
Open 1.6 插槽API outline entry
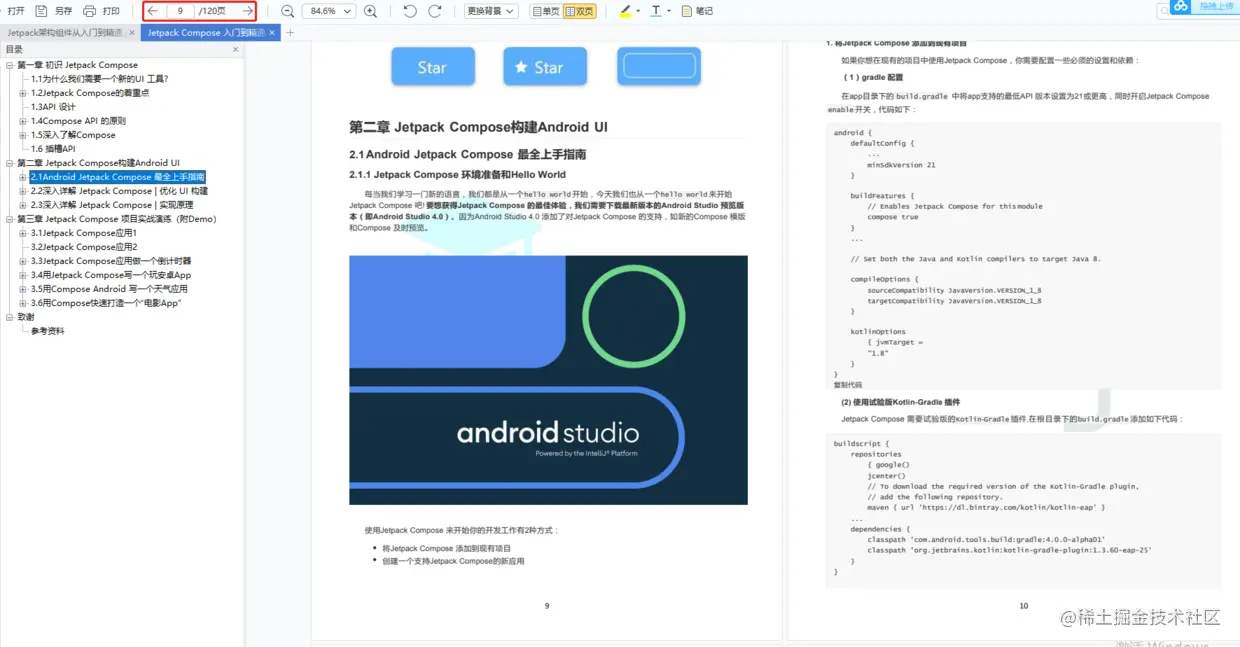click(53, 149)
